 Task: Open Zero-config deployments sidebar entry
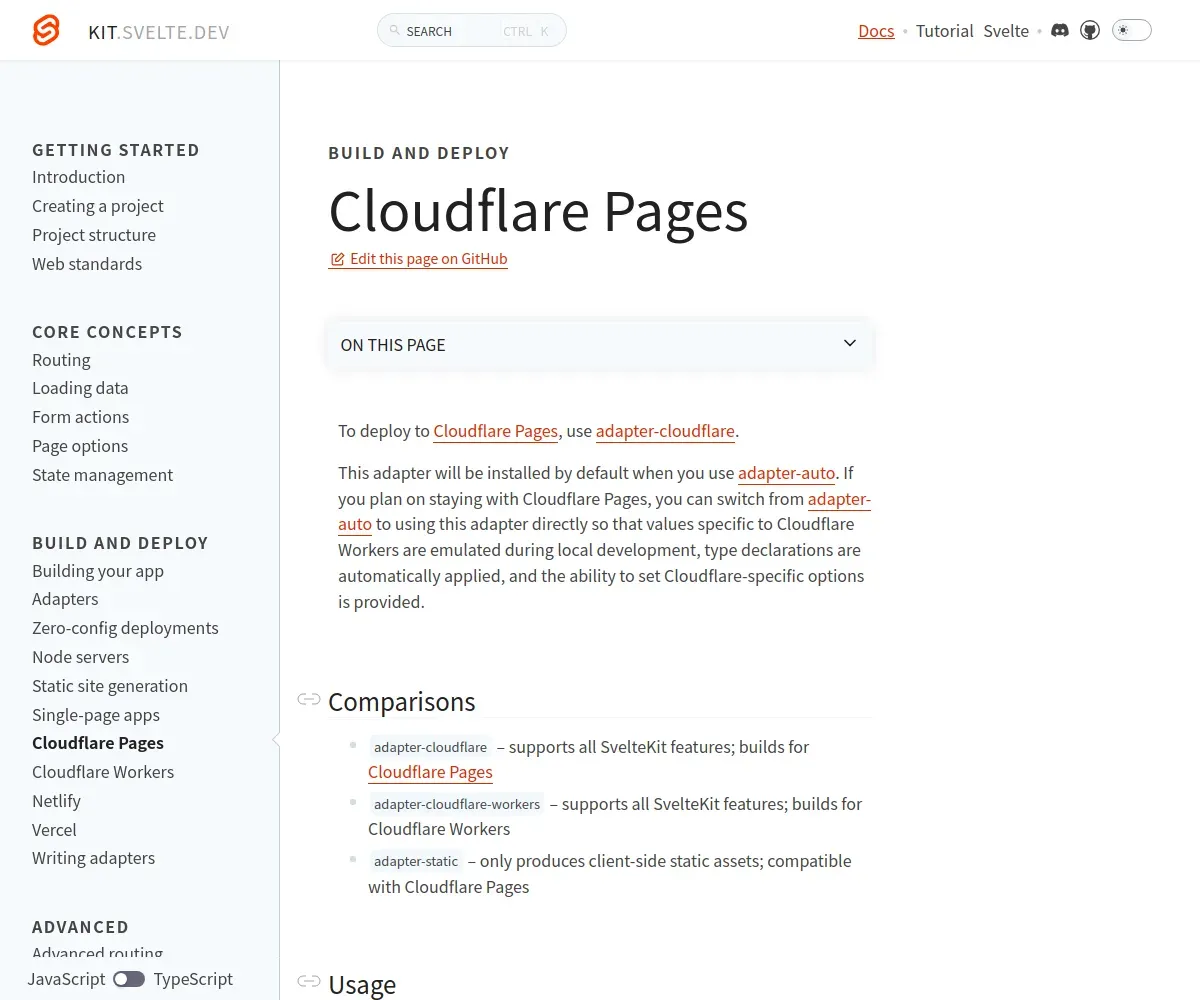tap(125, 628)
